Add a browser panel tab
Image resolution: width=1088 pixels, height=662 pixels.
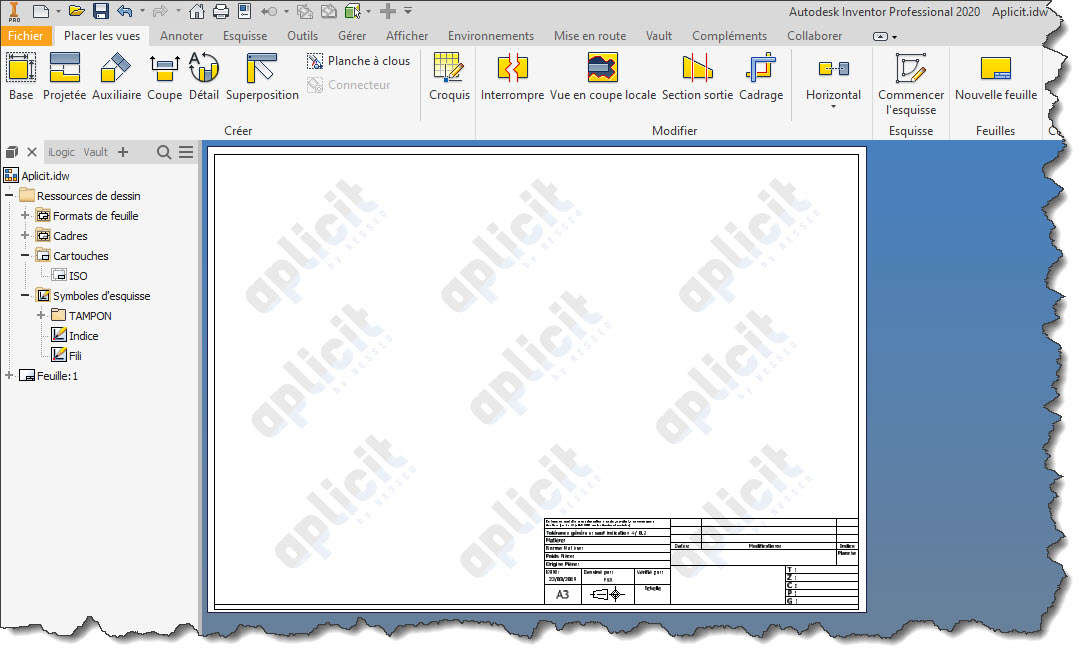coord(123,152)
